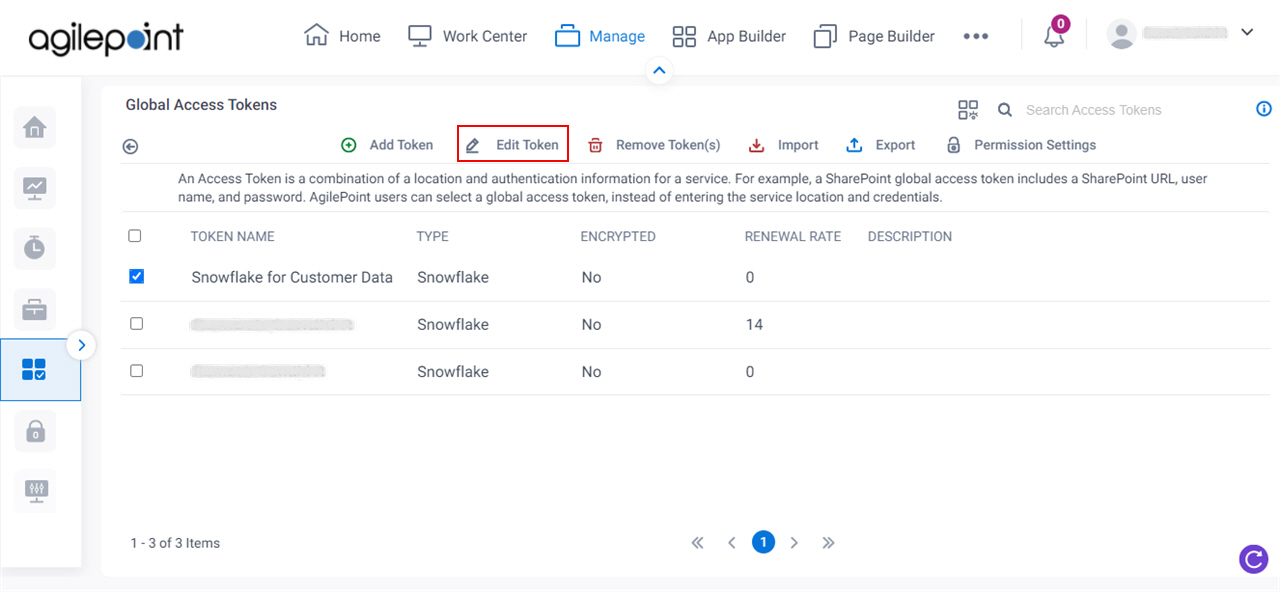Open sidebar home icon
Image resolution: width=1280 pixels, height=592 pixels.
coord(35,127)
